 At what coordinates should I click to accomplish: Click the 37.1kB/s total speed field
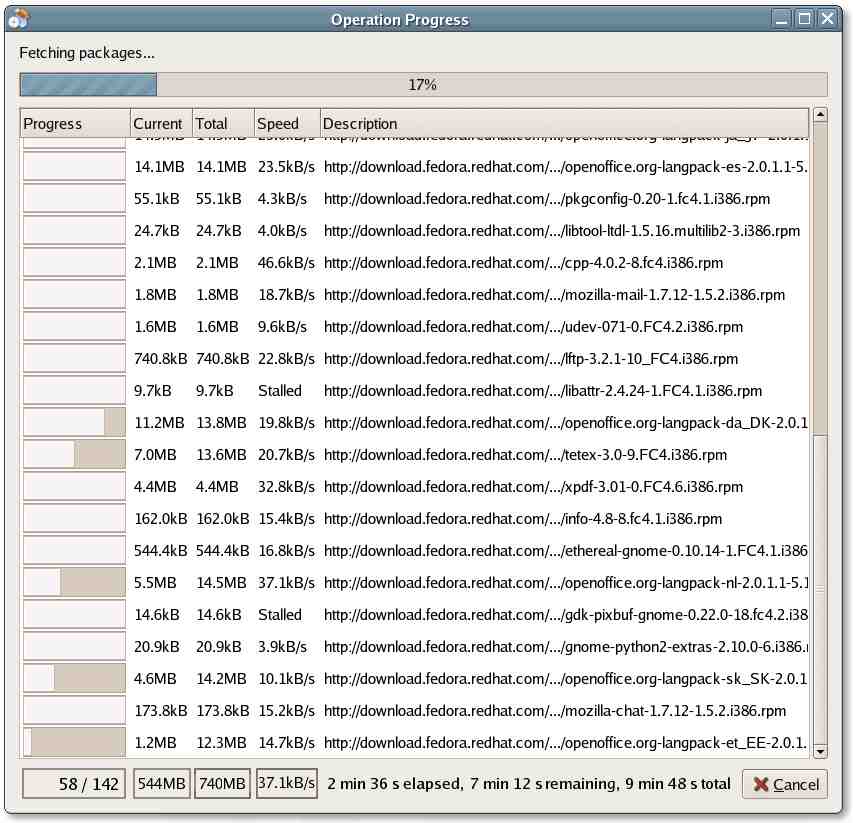point(287,784)
